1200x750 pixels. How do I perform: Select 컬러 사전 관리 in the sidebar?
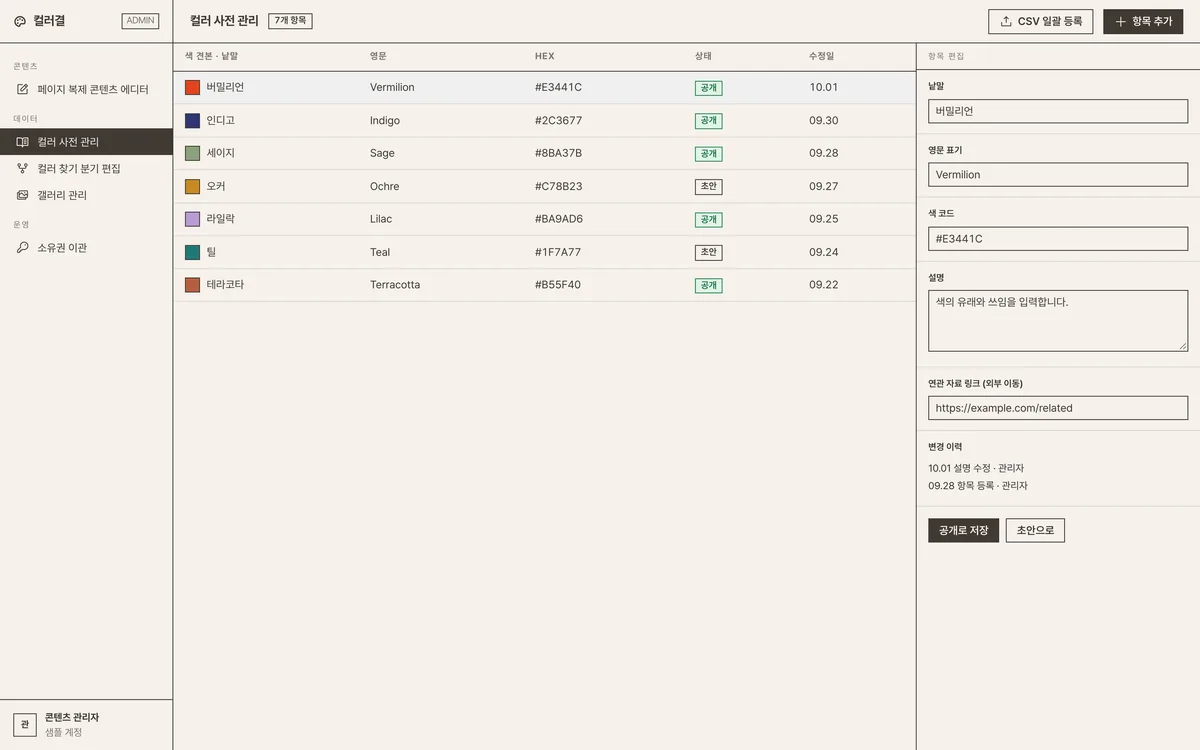pyautogui.click(x=86, y=142)
